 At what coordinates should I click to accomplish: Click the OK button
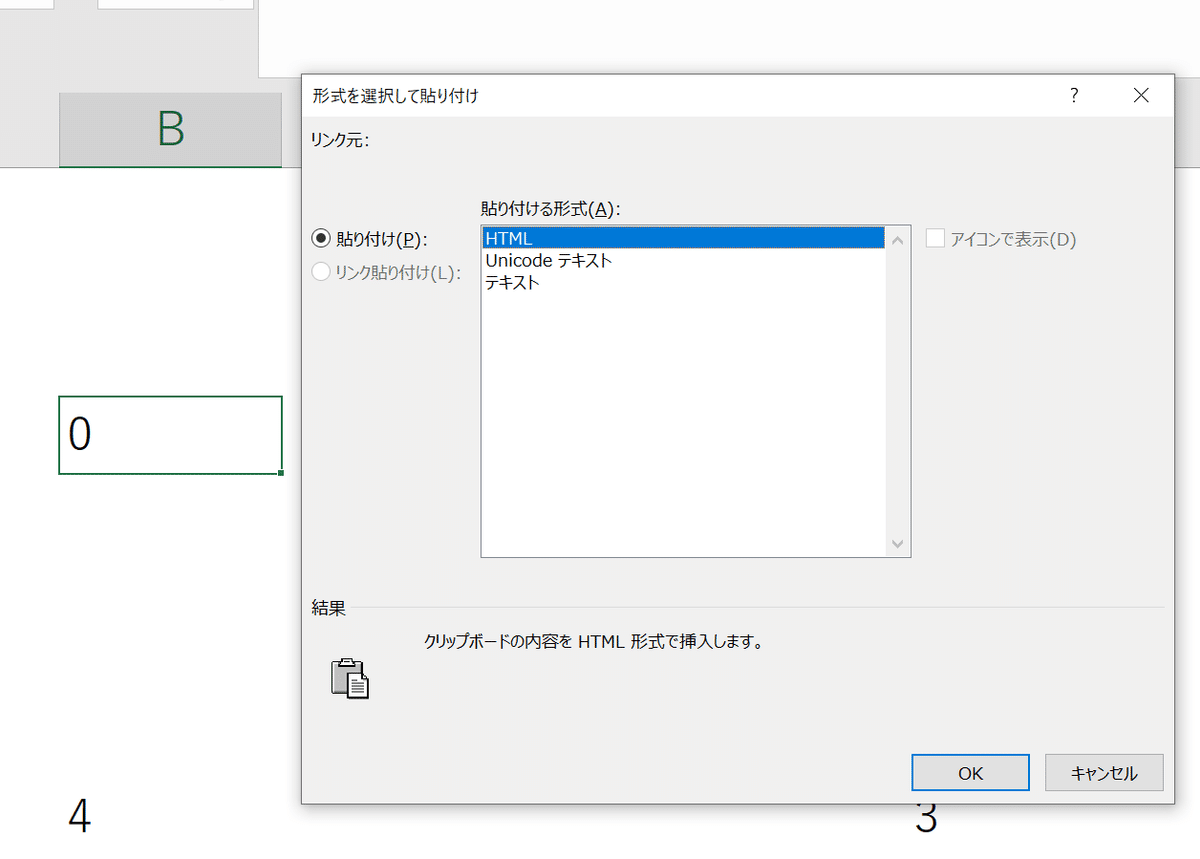coord(969,772)
